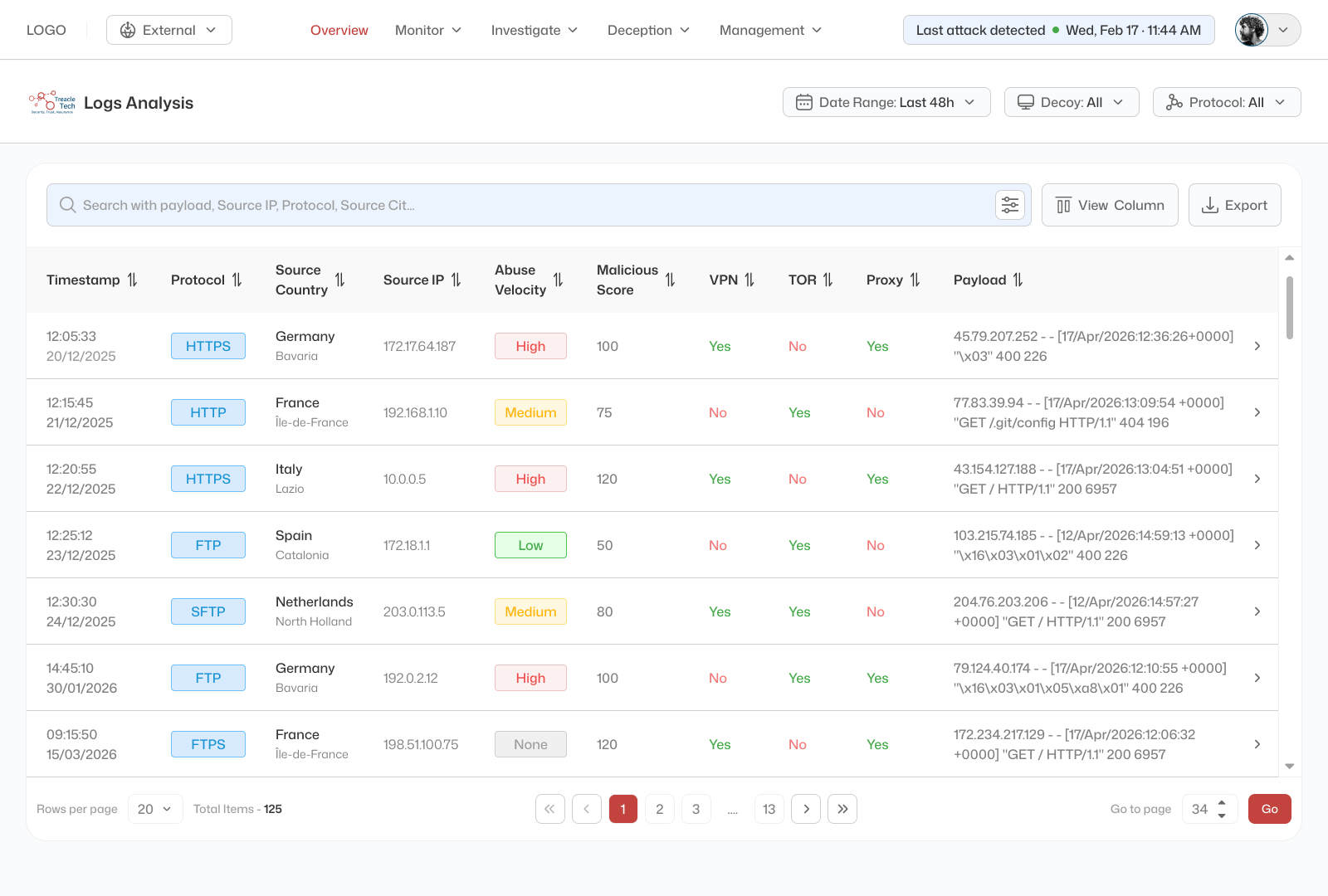Sort by VPN column icon
The width and height of the screenshot is (1328, 896).
[749, 280]
